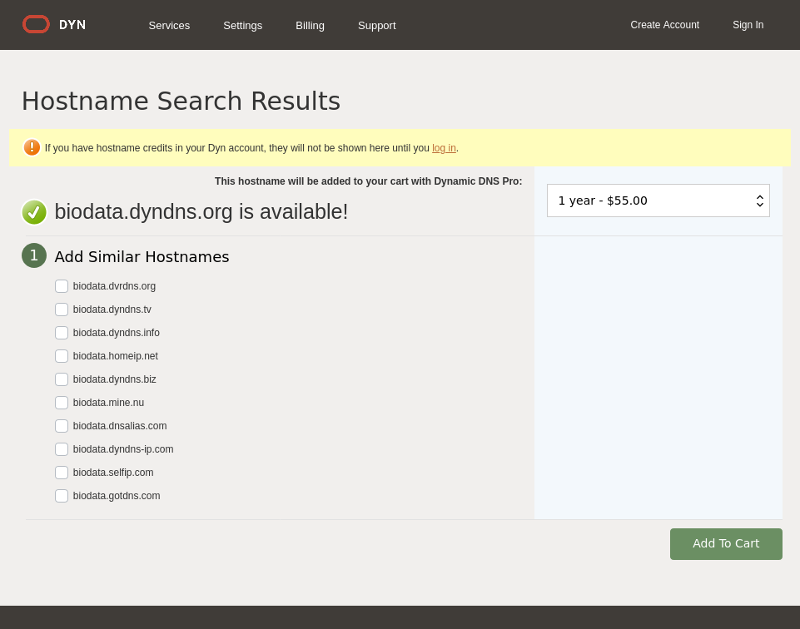Click the green checkmark availability icon
Viewport: 800px width, 629px height.
[34, 212]
